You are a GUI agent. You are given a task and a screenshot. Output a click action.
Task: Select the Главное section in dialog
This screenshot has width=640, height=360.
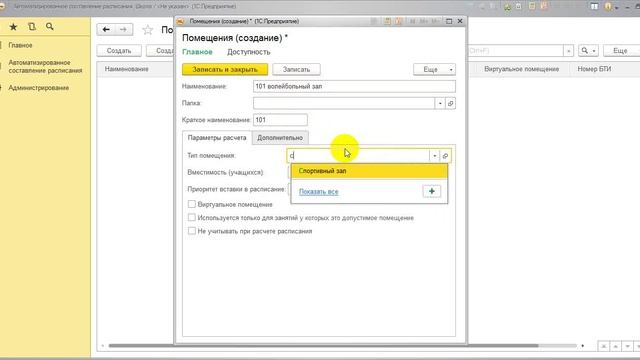[x=197, y=52]
